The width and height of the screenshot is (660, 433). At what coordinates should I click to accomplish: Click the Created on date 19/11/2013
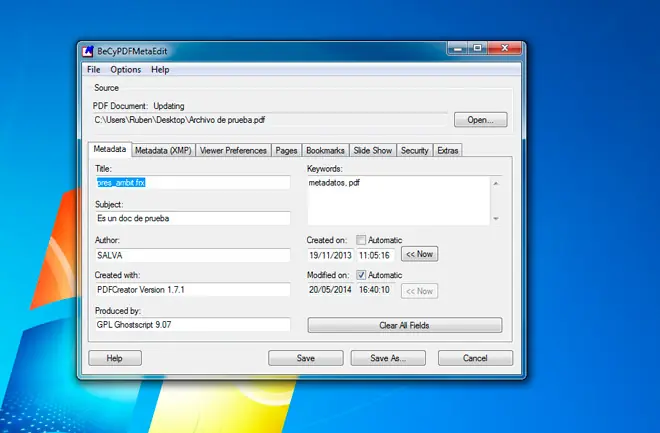(x=330, y=255)
